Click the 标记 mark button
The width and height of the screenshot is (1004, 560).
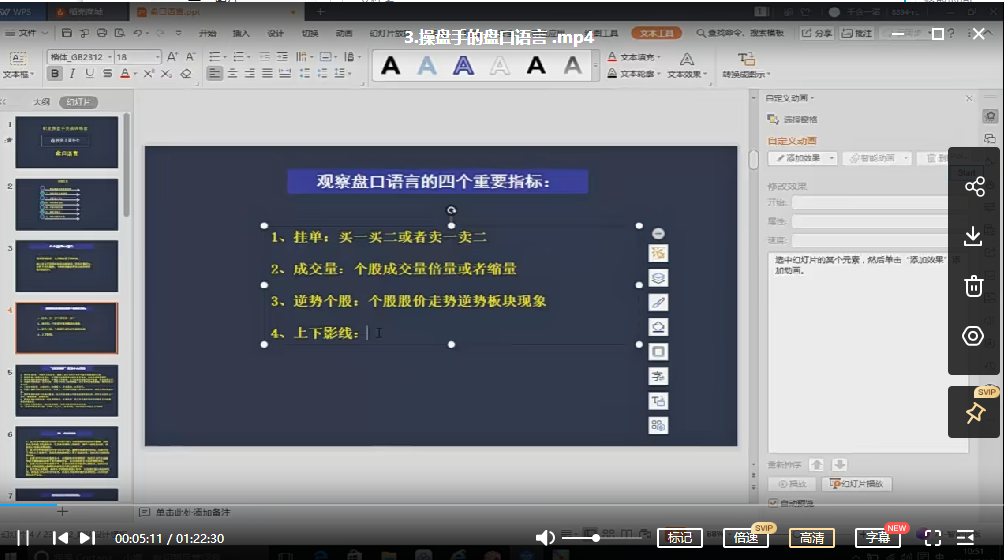coord(680,538)
